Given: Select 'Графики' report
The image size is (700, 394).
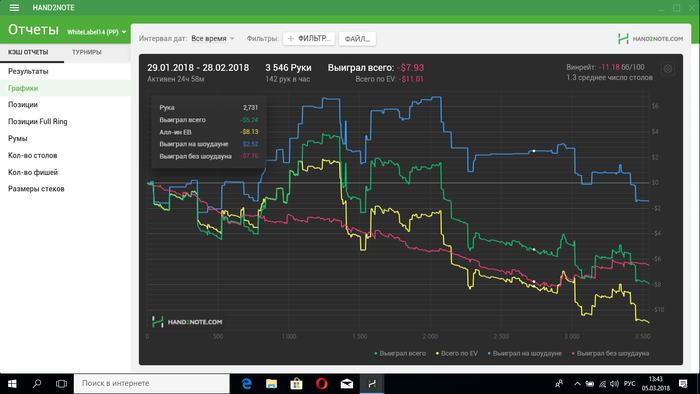Looking at the screenshot, I should (65, 88).
